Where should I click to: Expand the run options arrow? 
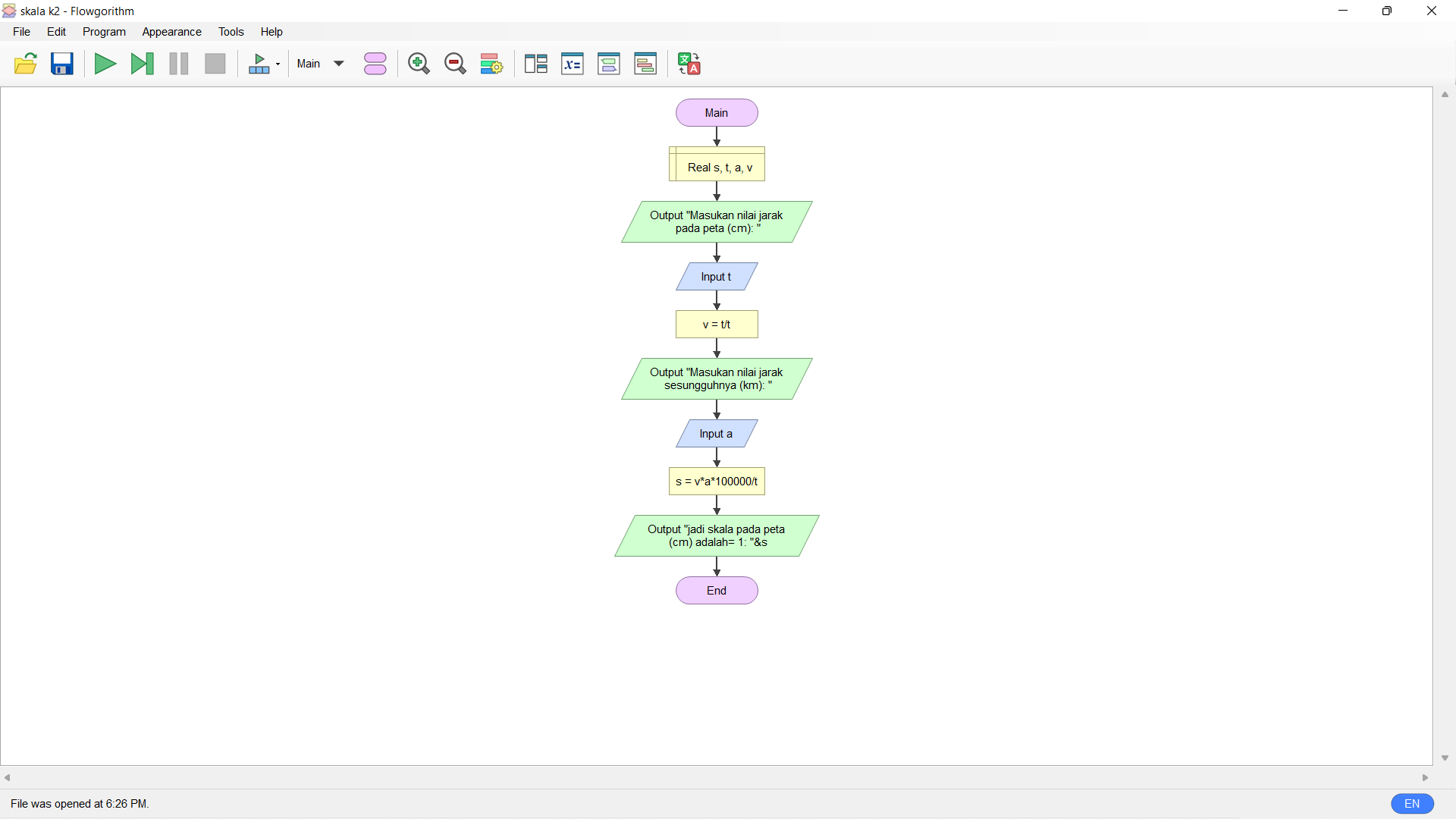pos(278,64)
